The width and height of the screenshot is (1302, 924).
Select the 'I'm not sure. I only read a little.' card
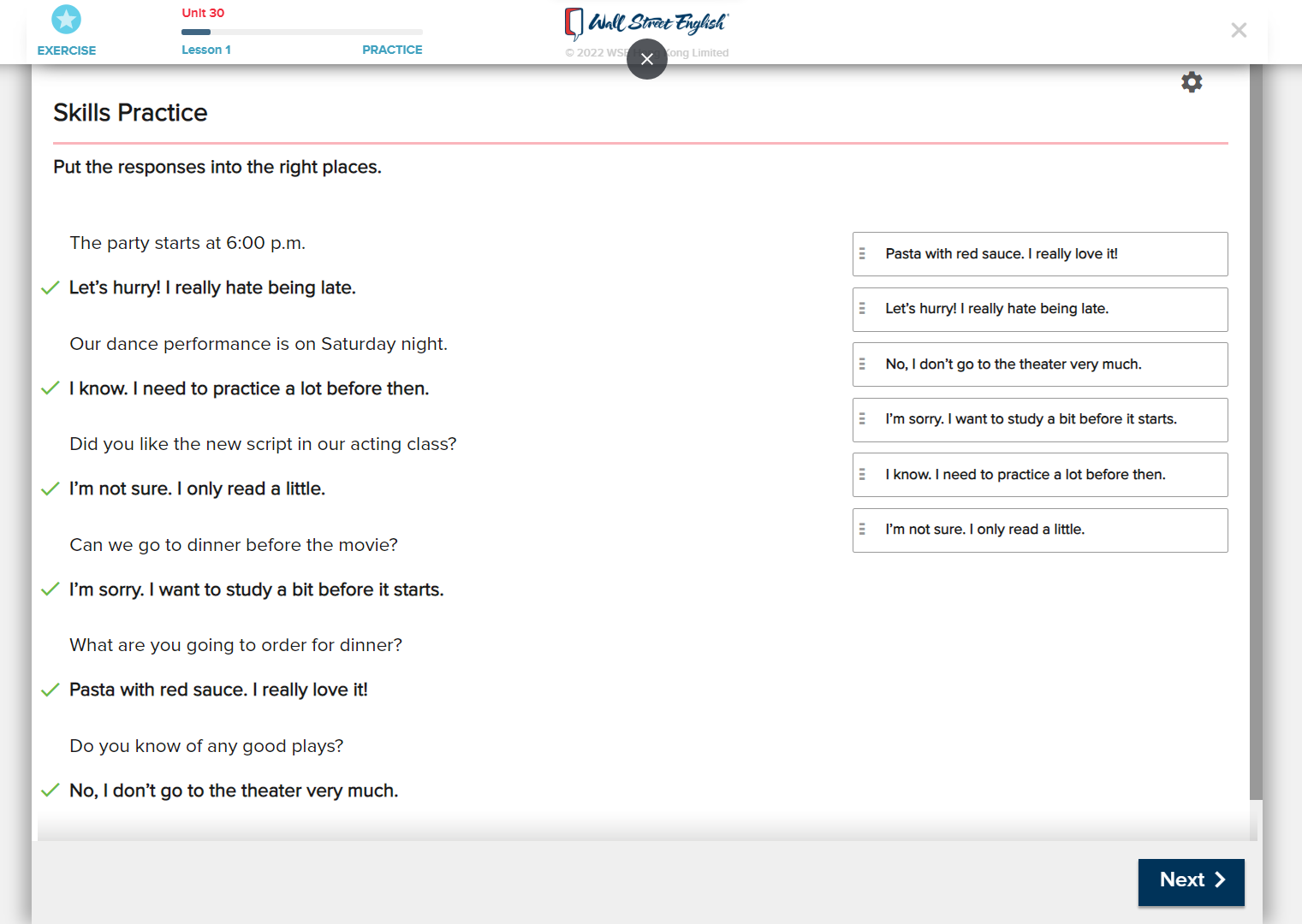point(1040,530)
